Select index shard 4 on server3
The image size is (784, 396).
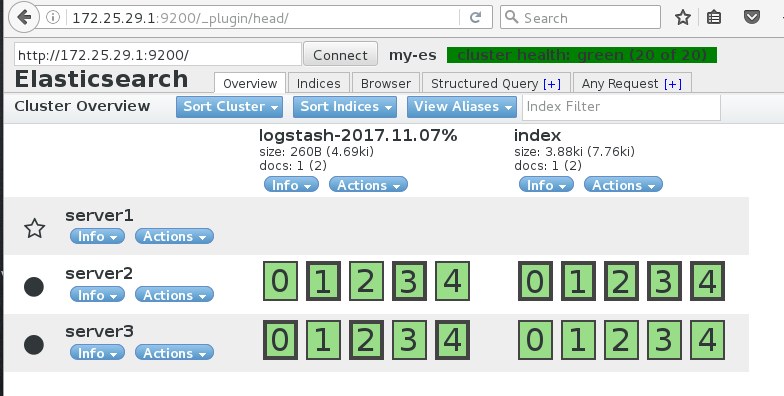(x=708, y=340)
